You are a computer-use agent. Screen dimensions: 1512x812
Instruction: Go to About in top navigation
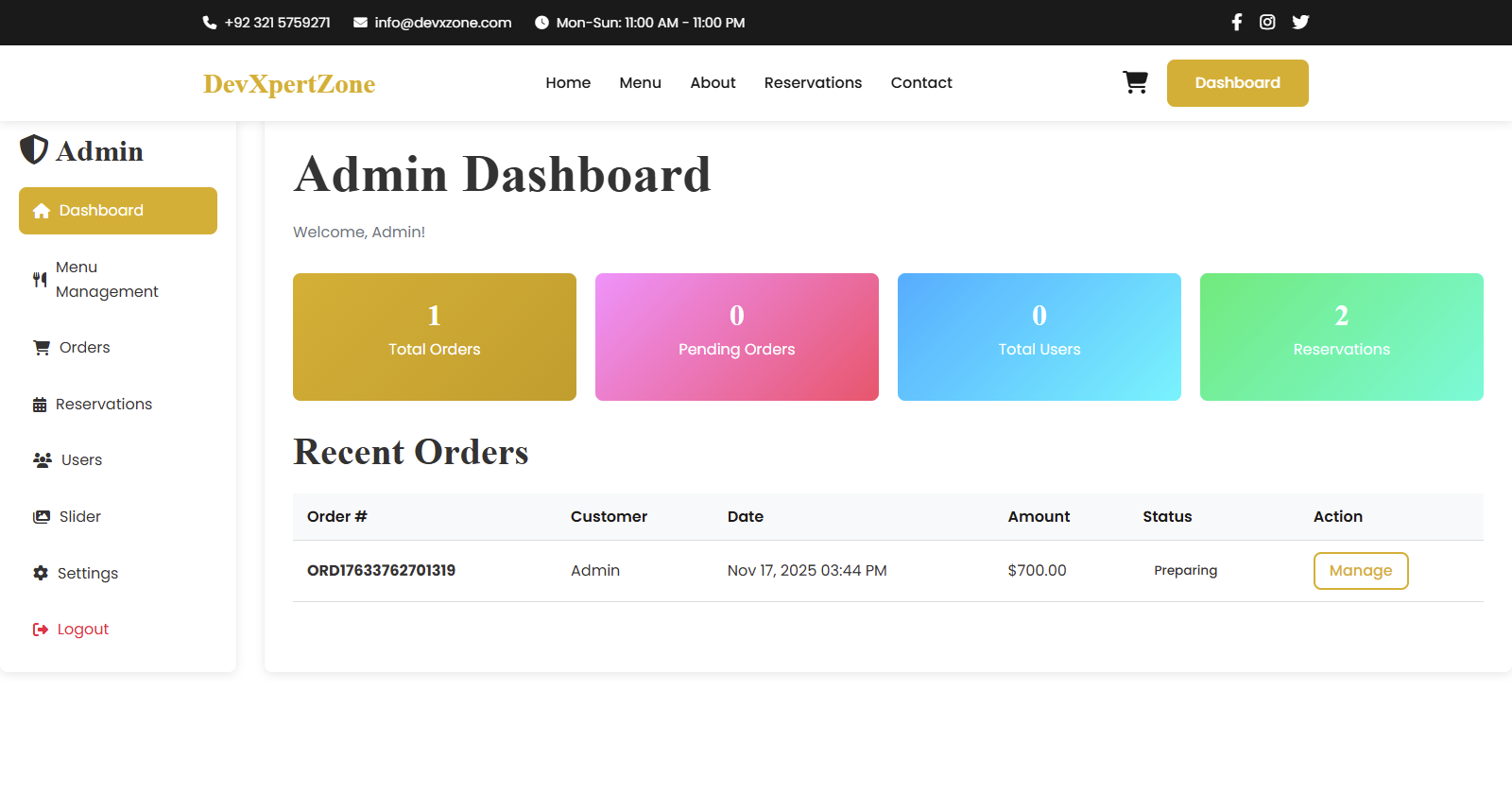pos(713,83)
